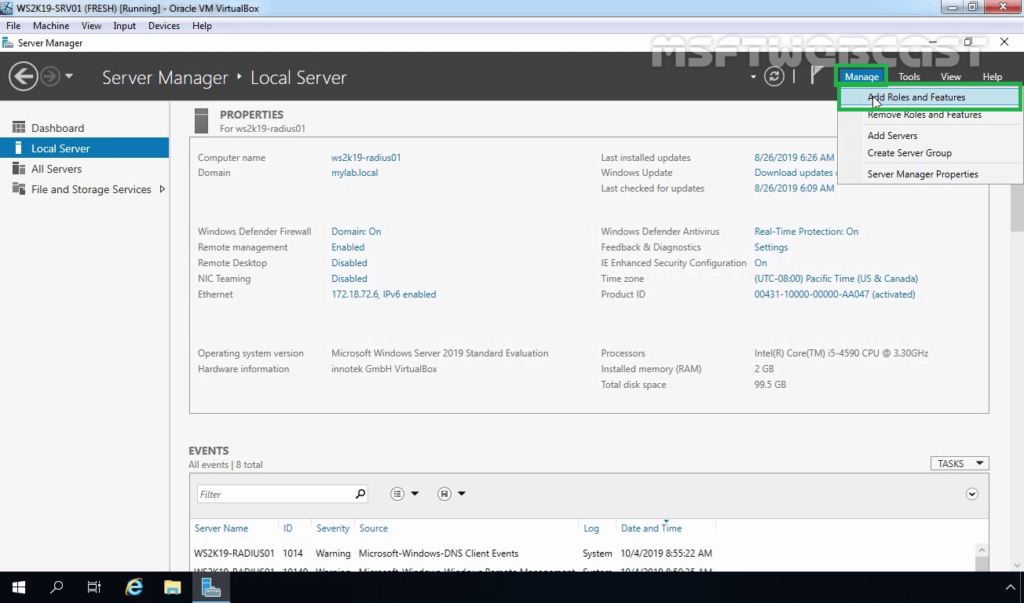Screen dimensions: 1024x603
Task: Open VirtualBox Input menu
Action: coord(124,26)
